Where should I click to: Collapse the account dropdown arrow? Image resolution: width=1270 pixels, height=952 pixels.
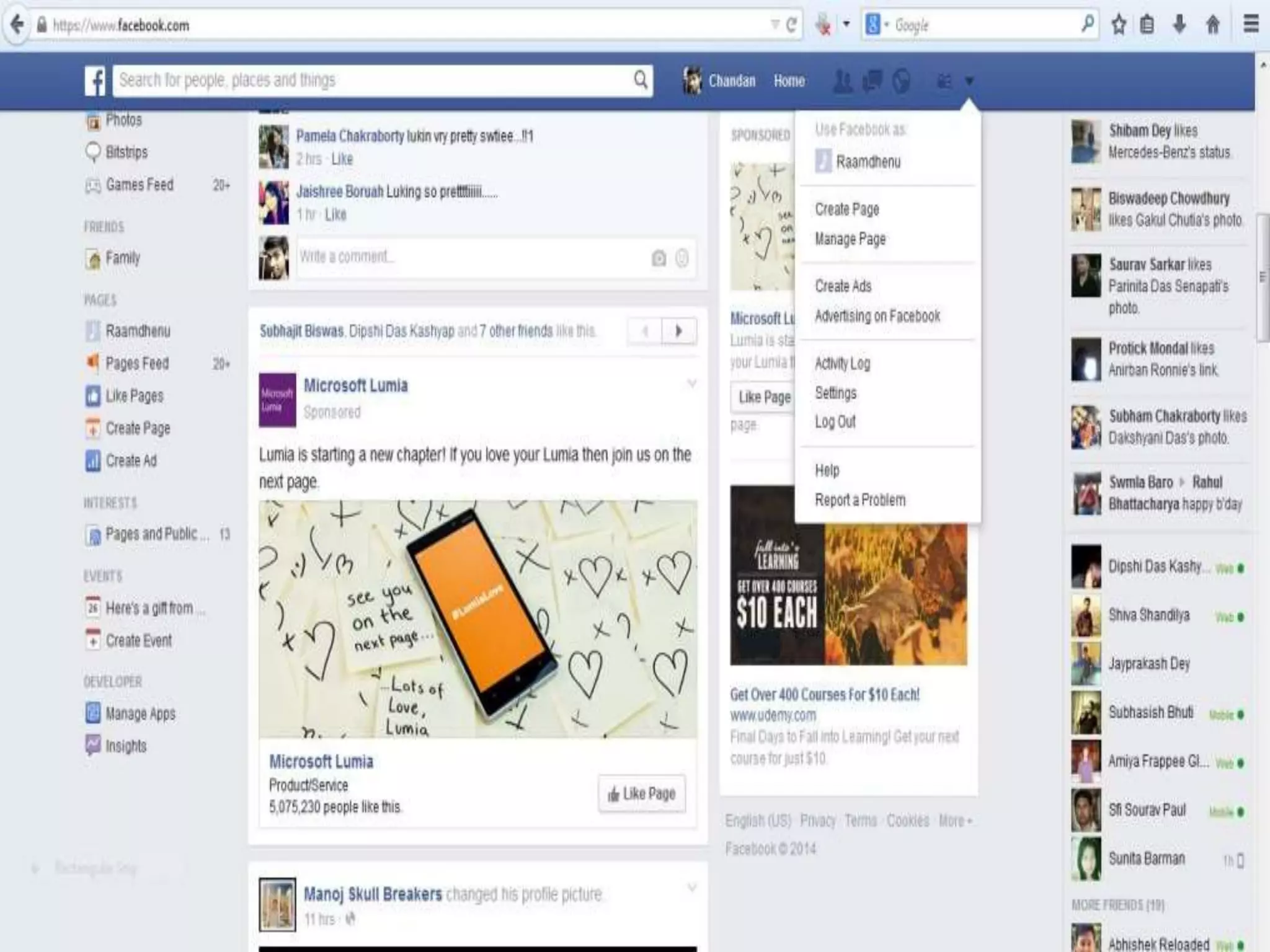[x=969, y=81]
